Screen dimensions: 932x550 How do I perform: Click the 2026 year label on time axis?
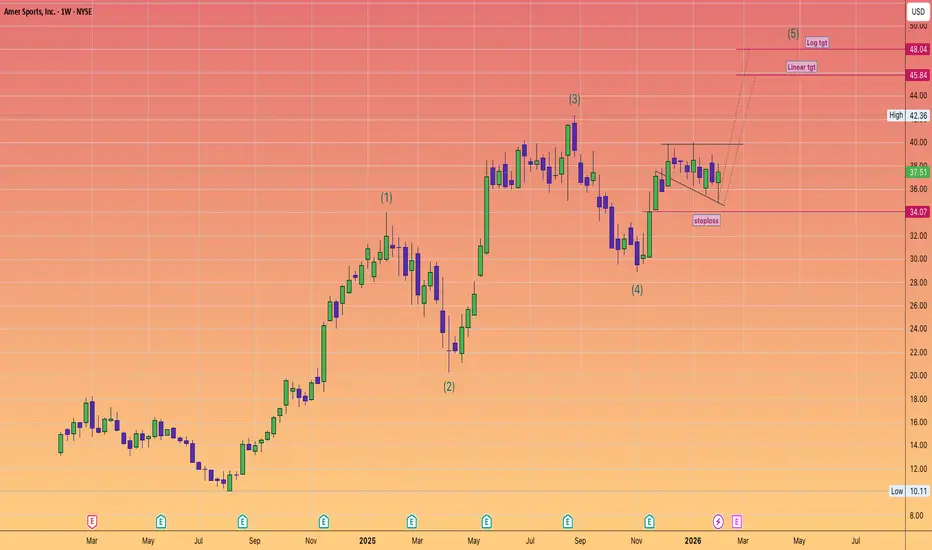pyautogui.click(x=693, y=540)
